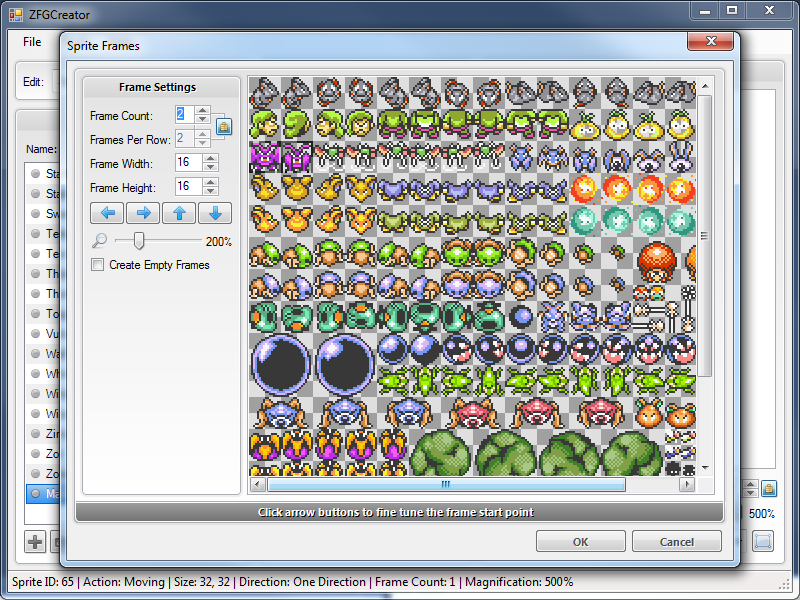Click the large red mushroom sprite

[x=656, y=262]
